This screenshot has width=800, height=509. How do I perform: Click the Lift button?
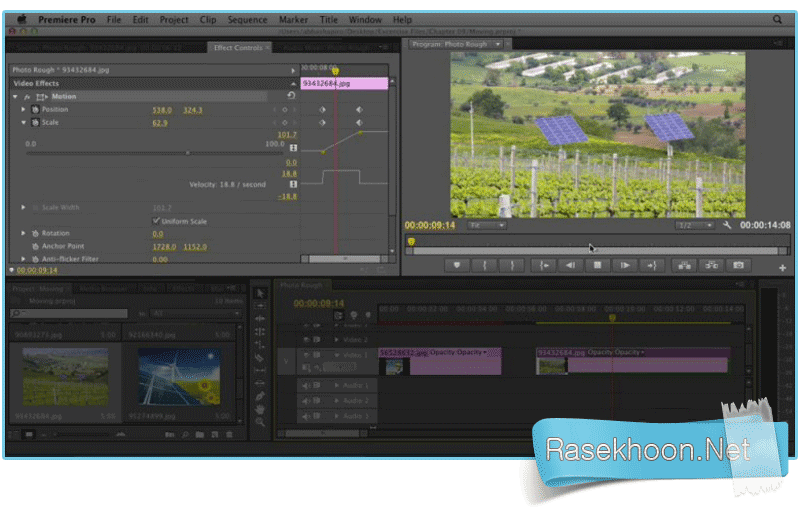pyautogui.click(x=684, y=265)
